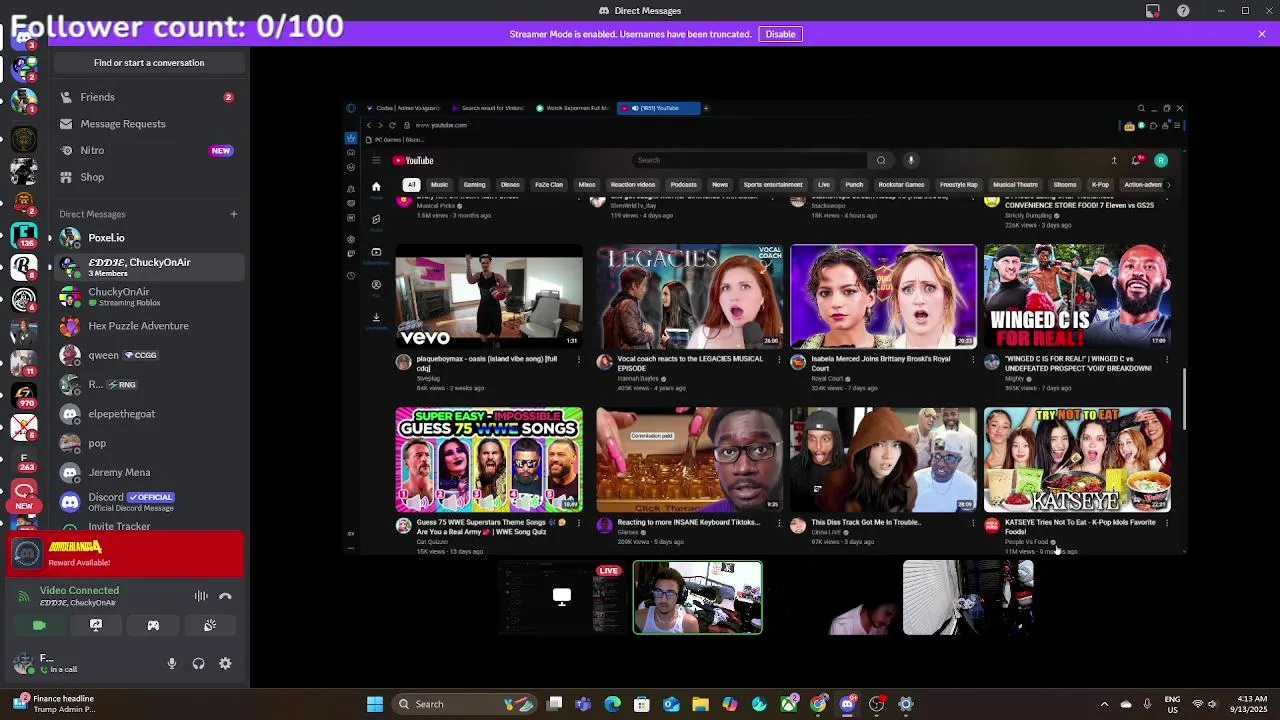Open Discord user settings gear

point(225,663)
